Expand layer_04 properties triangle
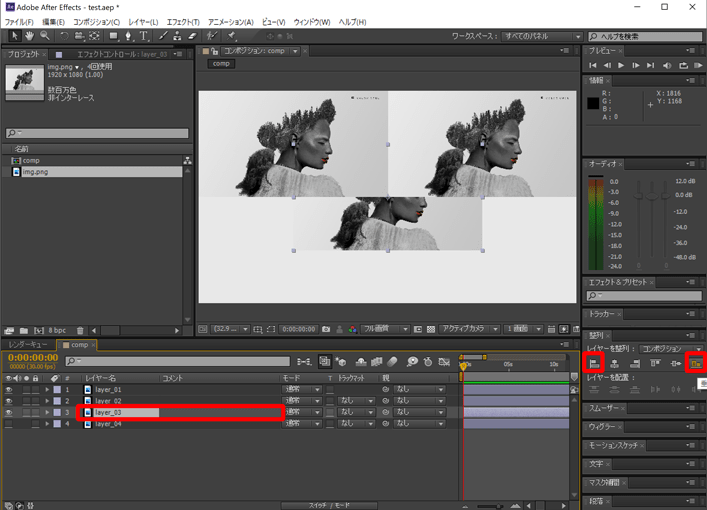The width and height of the screenshot is (707, 510). point(47,424)
